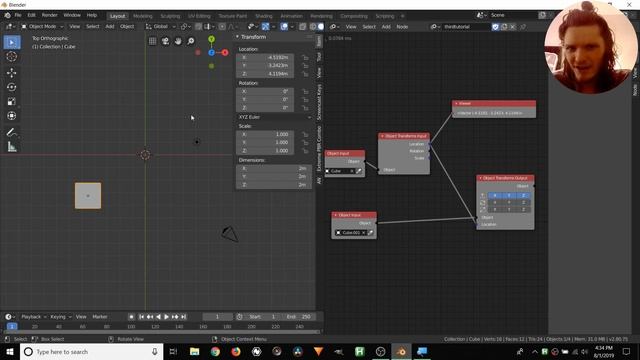Open the Edit menu
Viewport: 640px width, 360px height.
click(31, 15)
